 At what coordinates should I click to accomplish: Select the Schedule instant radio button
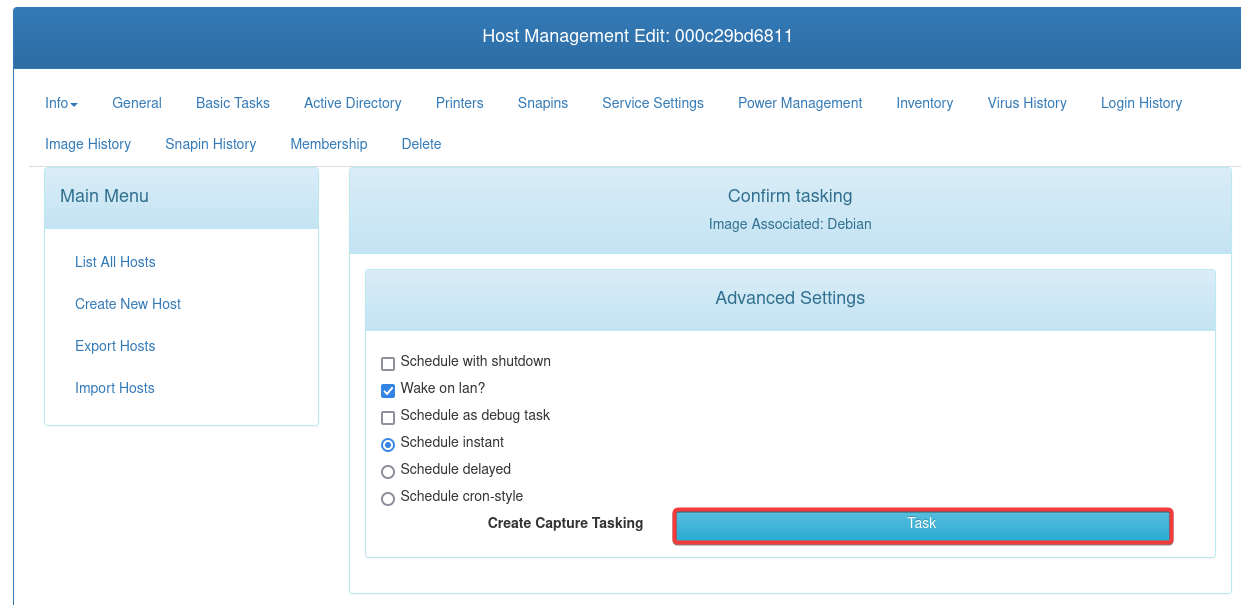[388, 445]
